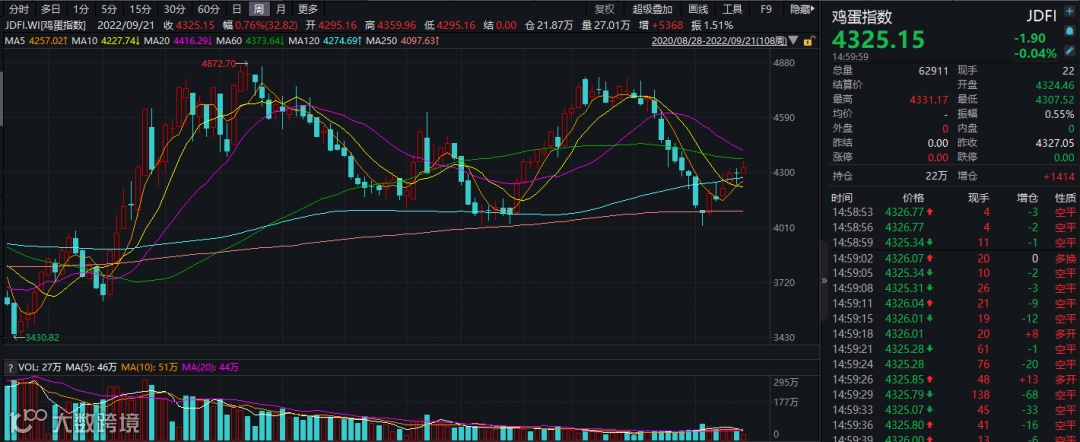1080x442 pixels.
Task: Select the 14:59:02 tick row marked 多换
Action: tap(953, 258)
